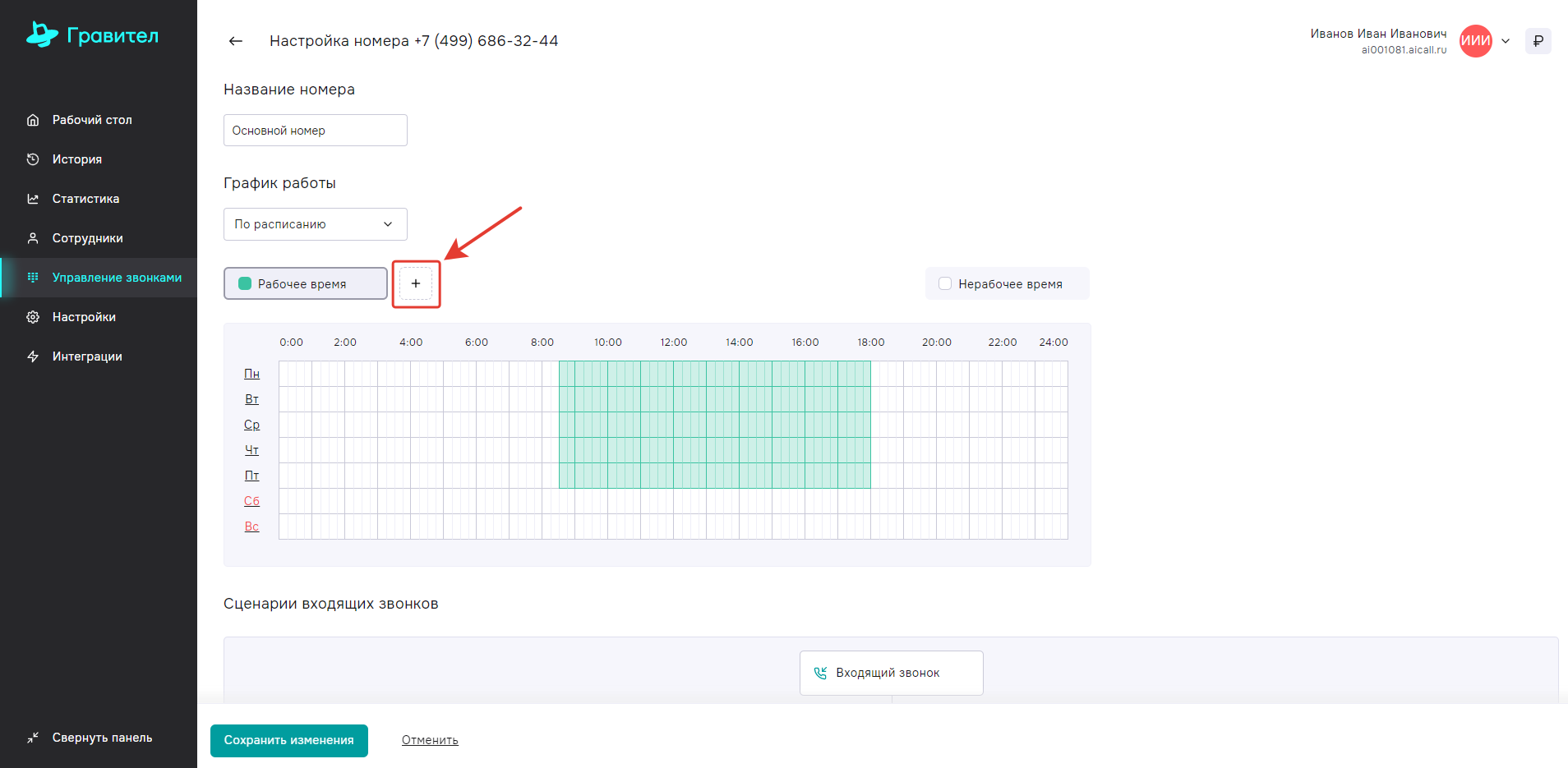
Task: Expand the По расписанию dropdown
Action: (315, 224)
